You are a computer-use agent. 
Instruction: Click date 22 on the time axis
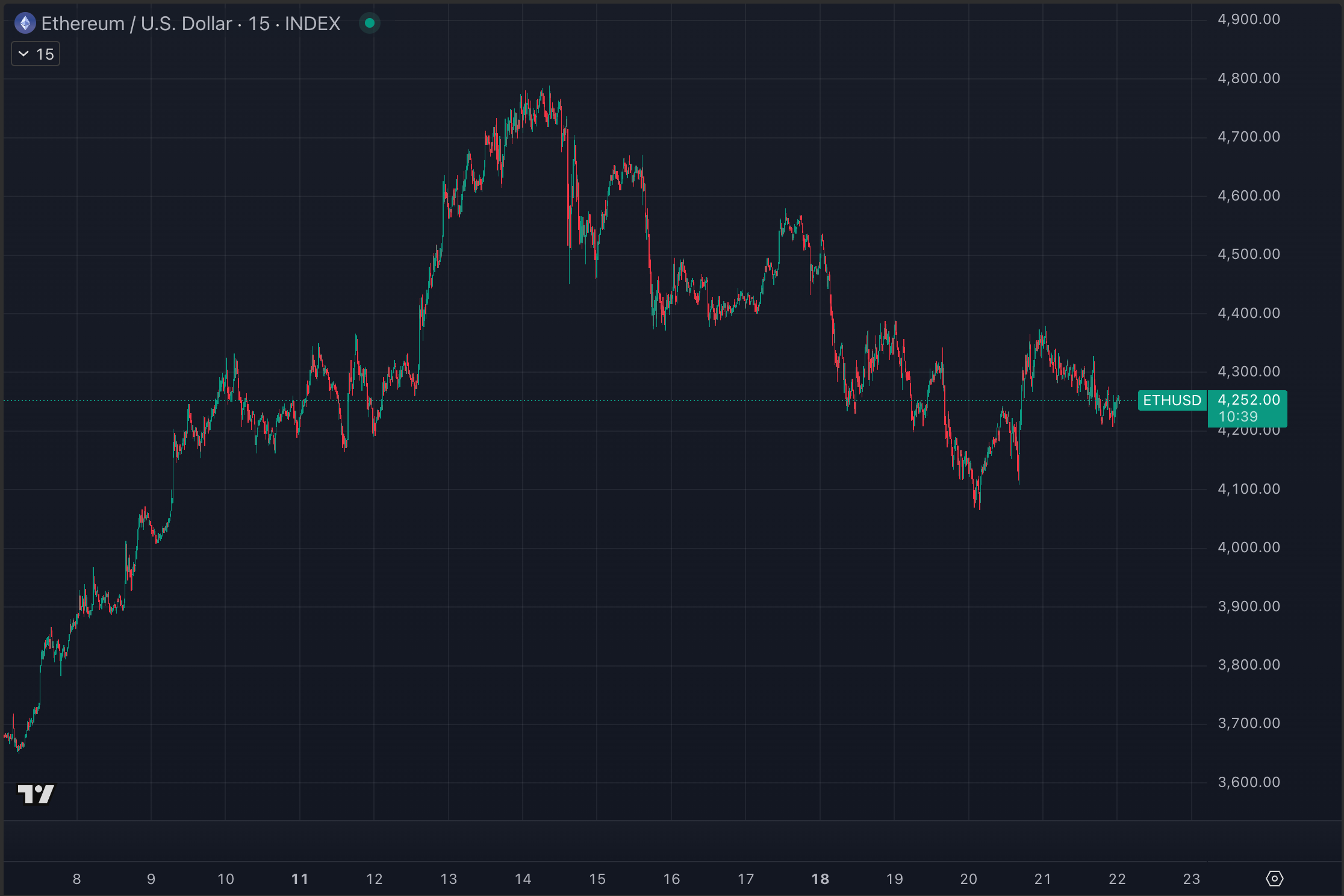[1117, 879]
